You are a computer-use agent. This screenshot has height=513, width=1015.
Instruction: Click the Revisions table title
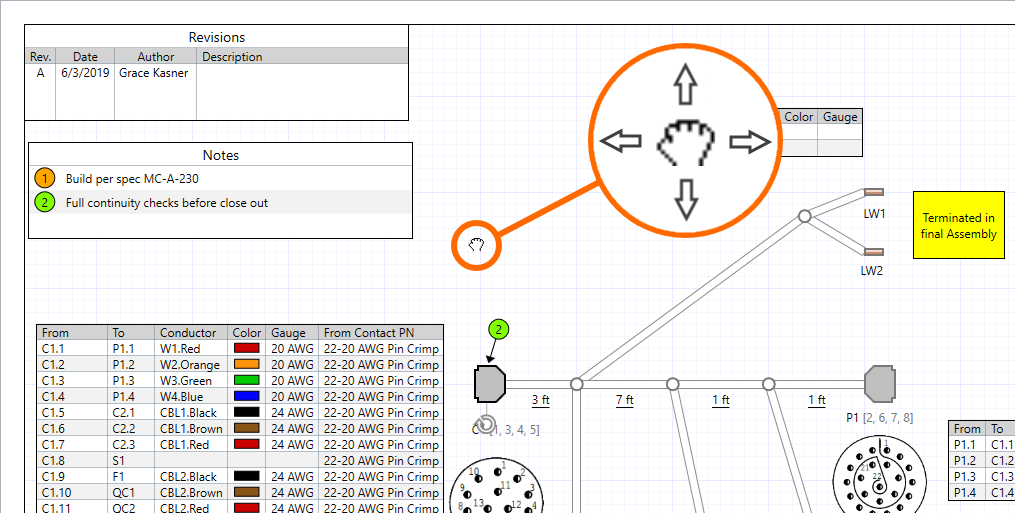click(217, 38)
